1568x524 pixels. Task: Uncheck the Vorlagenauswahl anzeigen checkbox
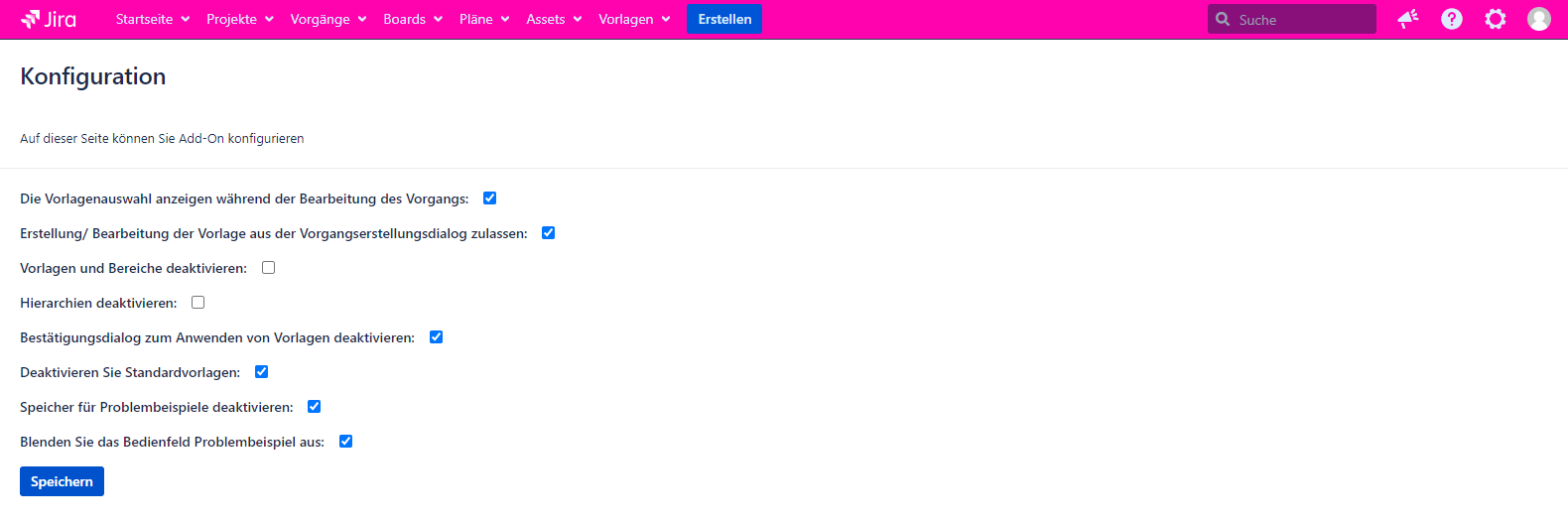pyautogui.click(x=489, y=198)
